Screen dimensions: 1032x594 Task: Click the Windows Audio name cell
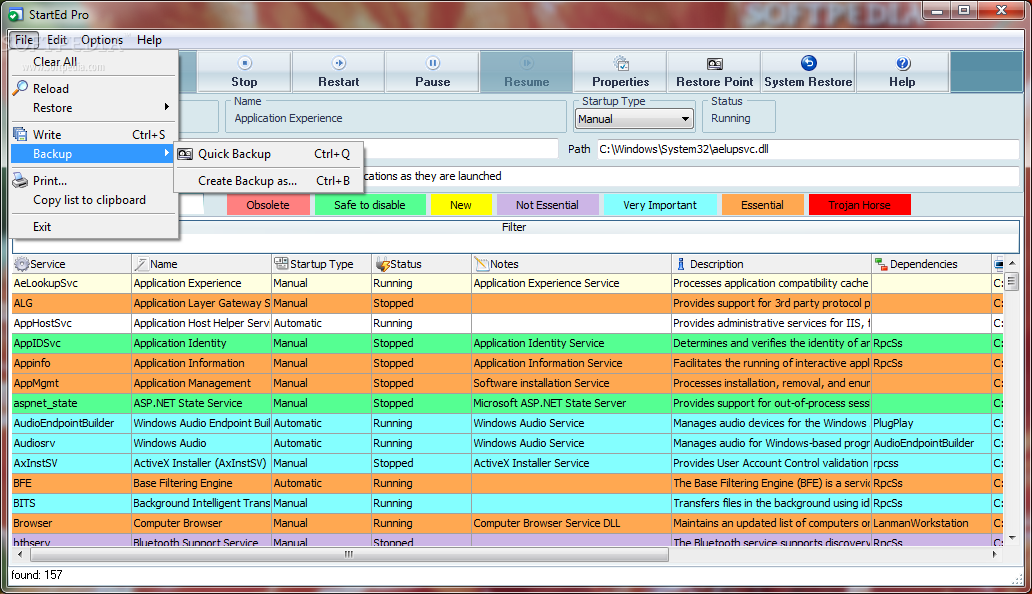(x=201, y=443)
